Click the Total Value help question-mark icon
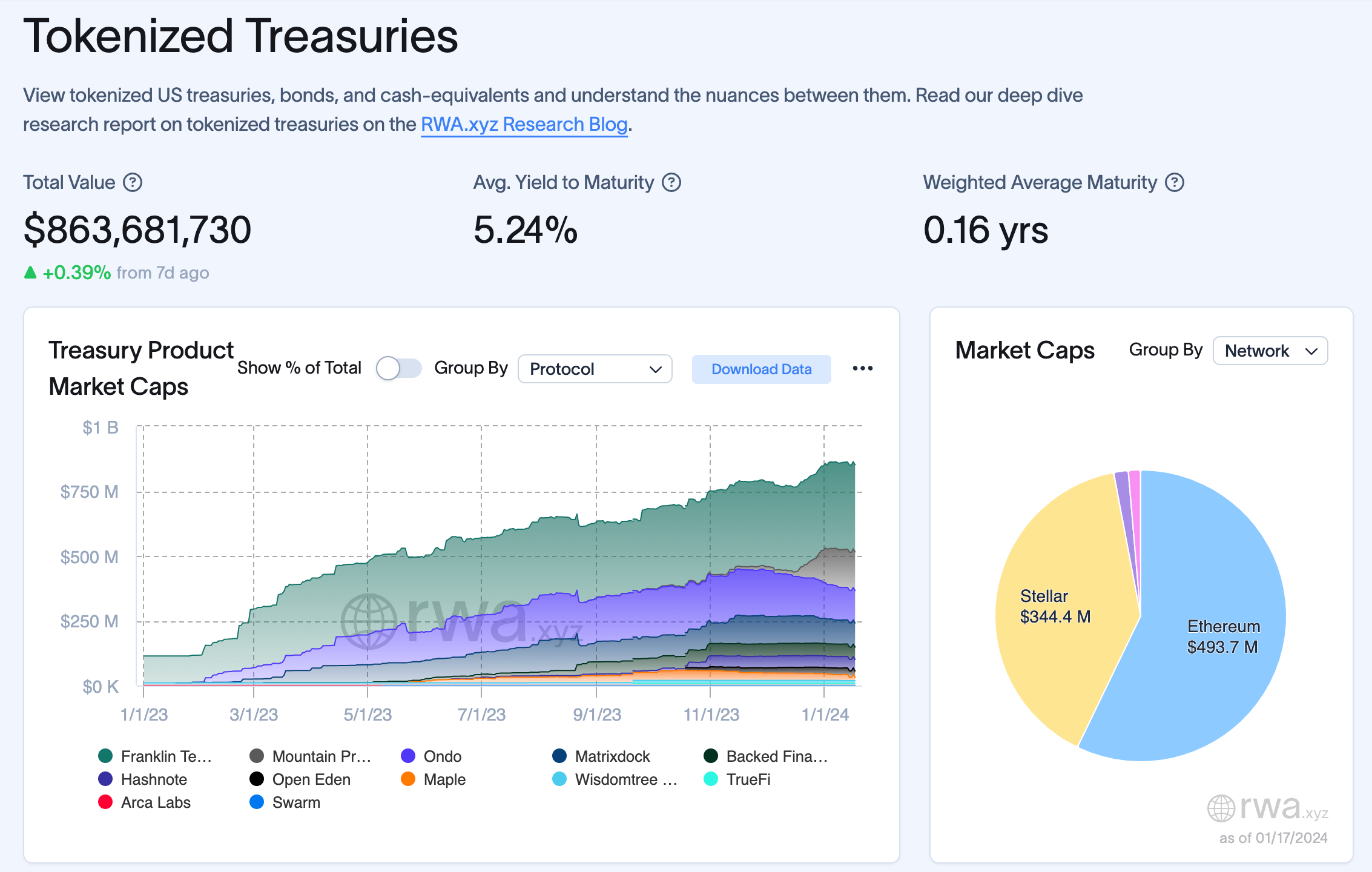The height and width of the screenshot is (872, 1372). pos(133,182)
